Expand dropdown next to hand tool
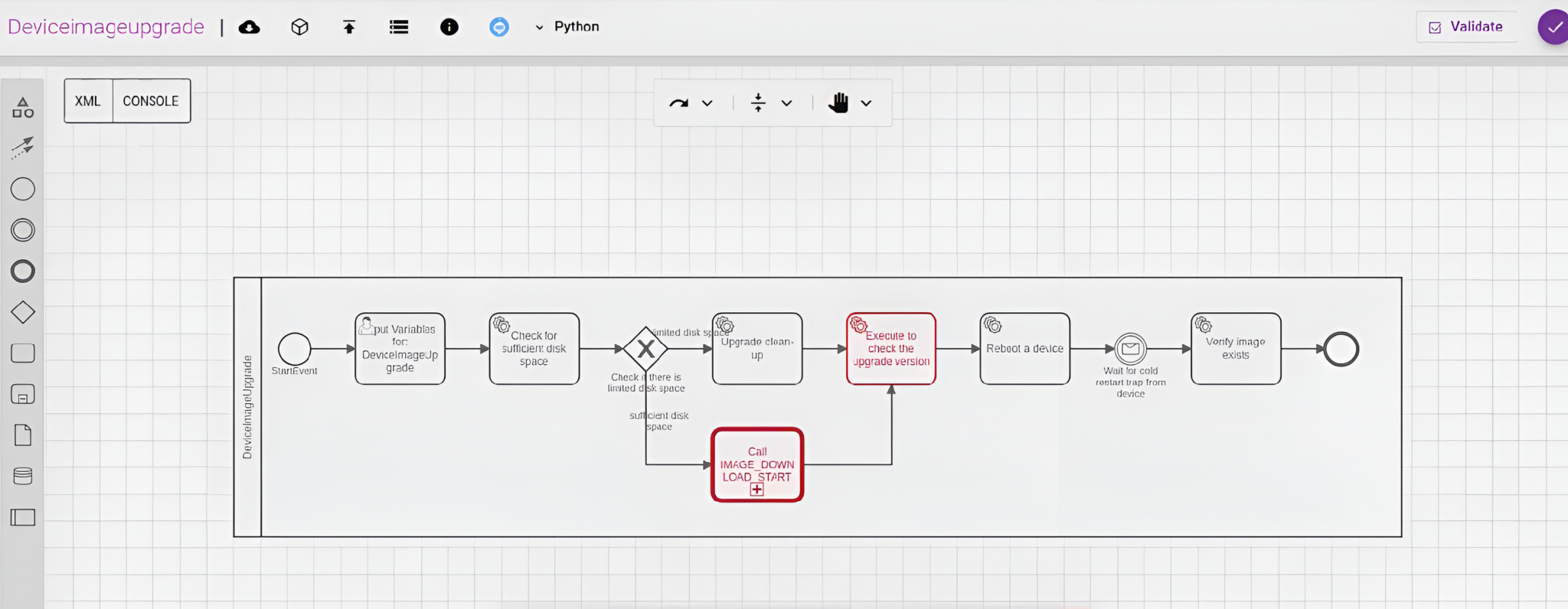 tap(866, 103)
